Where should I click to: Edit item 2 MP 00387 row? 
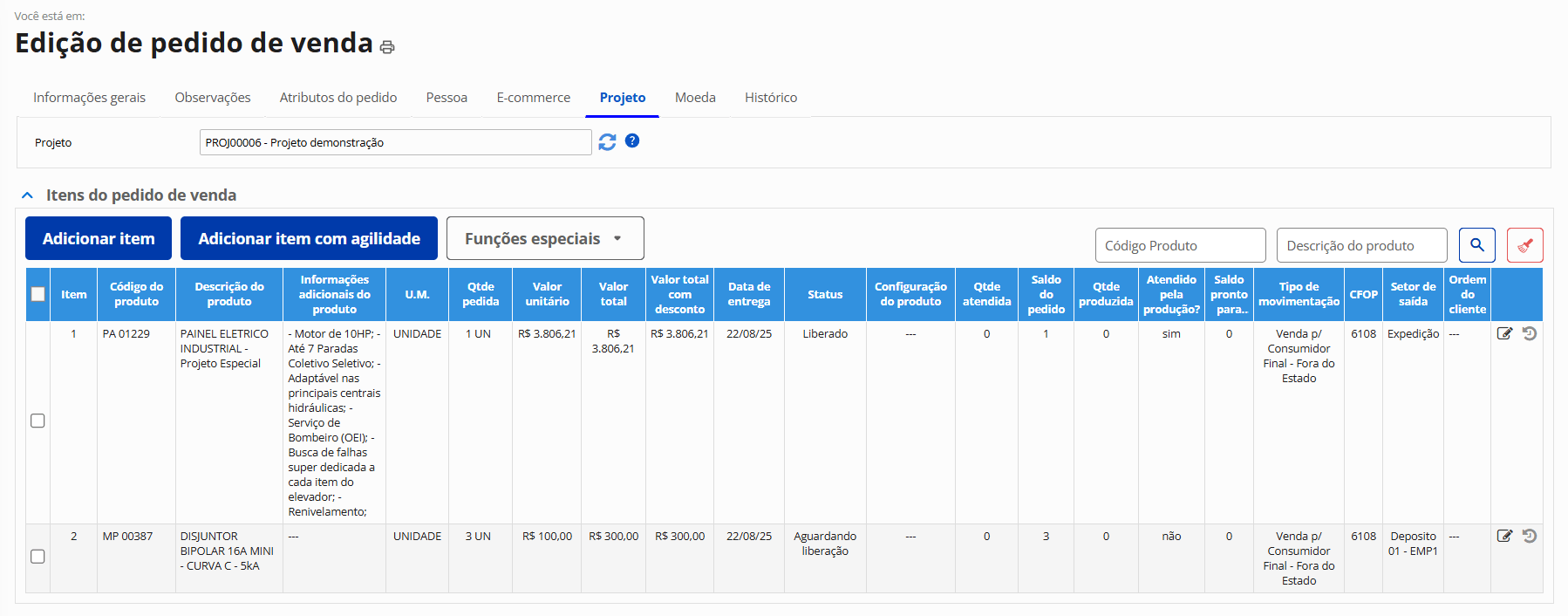[1504, 536]
